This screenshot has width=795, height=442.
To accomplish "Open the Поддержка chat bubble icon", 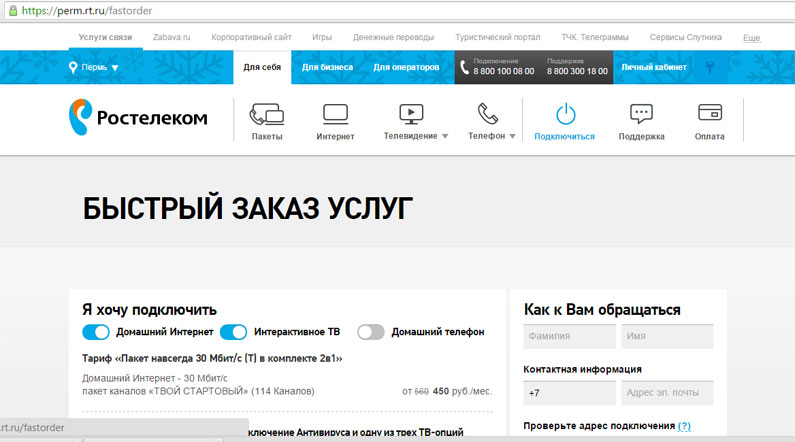I will (641, 113).
